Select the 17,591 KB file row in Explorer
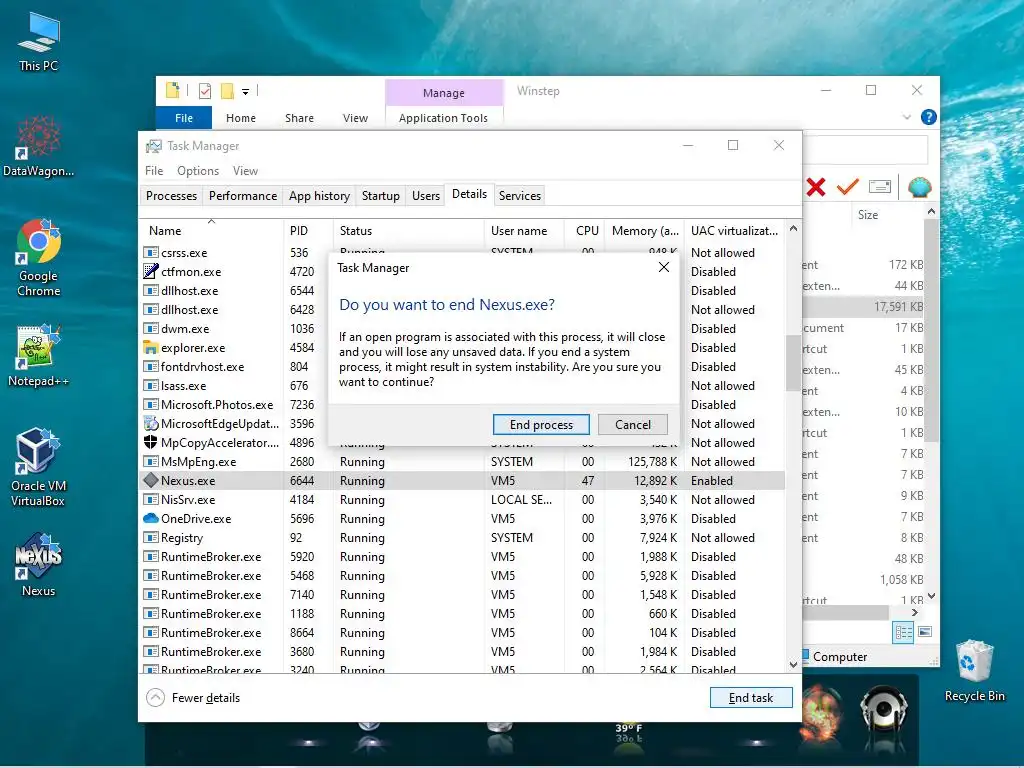This screenshot has width=1024, height=768. pyautogui.click(x=863, y=306)
